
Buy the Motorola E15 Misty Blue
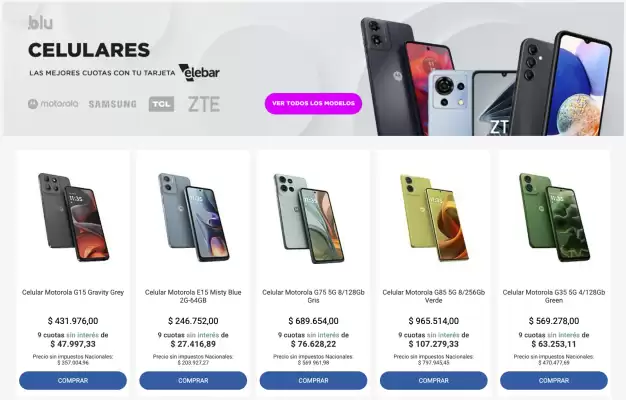pos(193,380)
